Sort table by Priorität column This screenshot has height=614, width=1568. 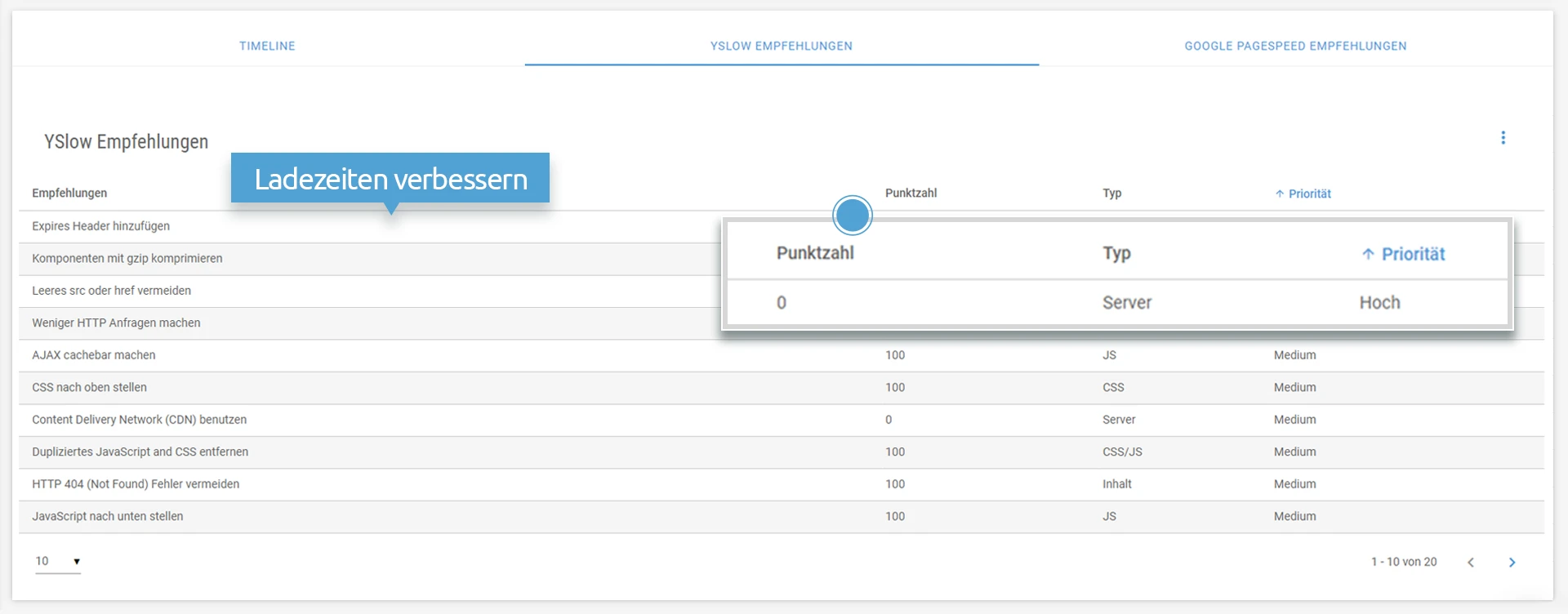(1309, 194)
